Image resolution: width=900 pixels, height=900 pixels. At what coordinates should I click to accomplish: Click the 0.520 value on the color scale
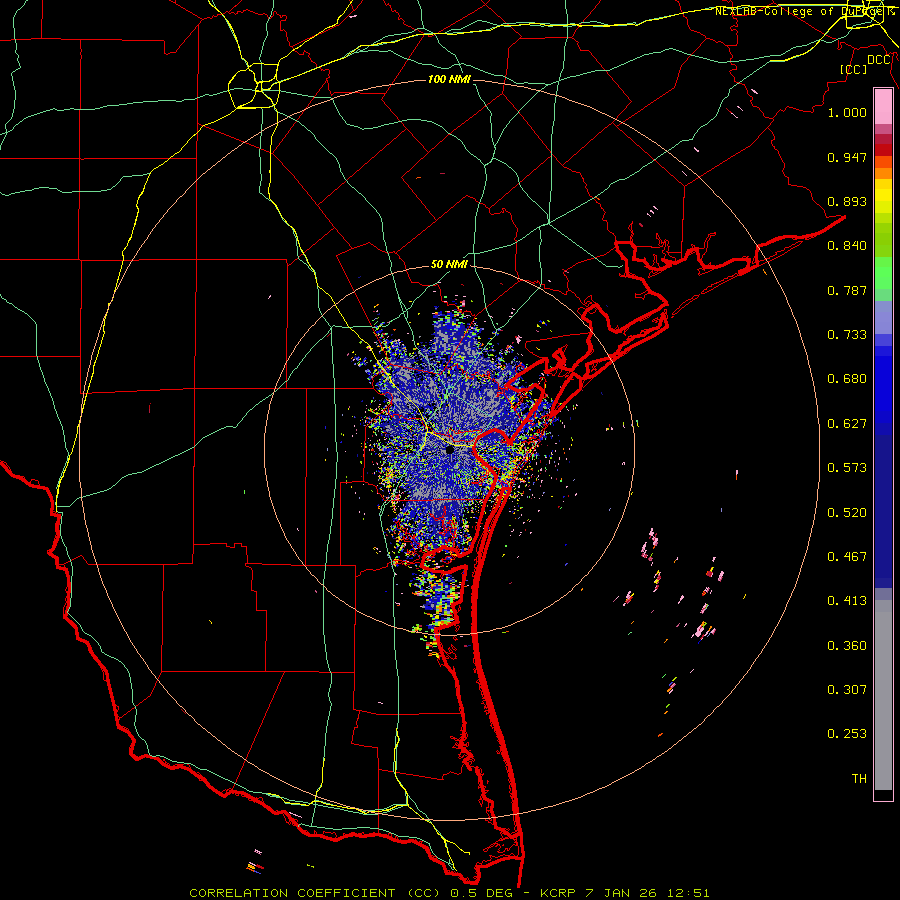click(x=847, y=513)
